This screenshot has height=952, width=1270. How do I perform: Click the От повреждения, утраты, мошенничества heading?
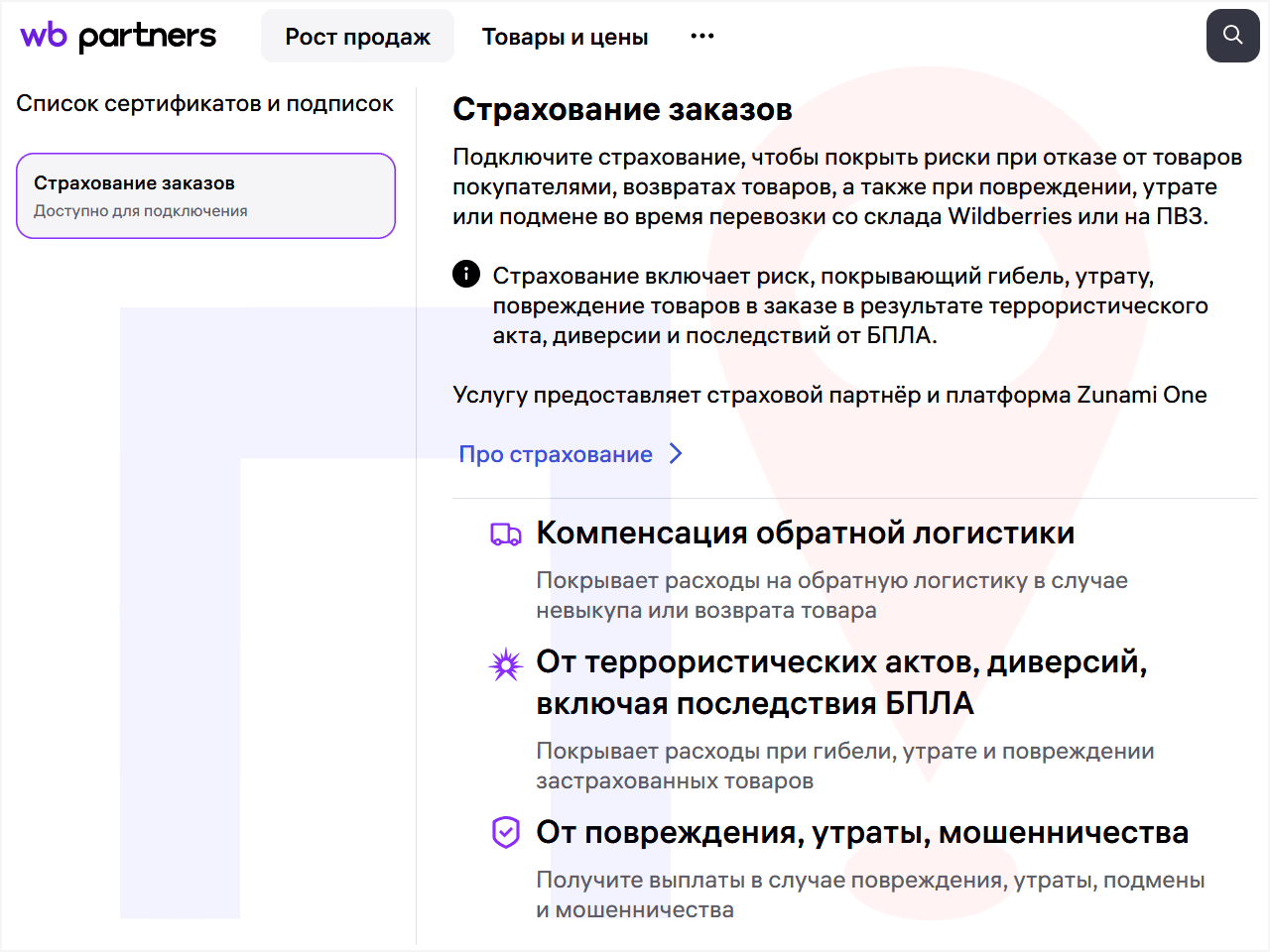click(x=862, y=833)
